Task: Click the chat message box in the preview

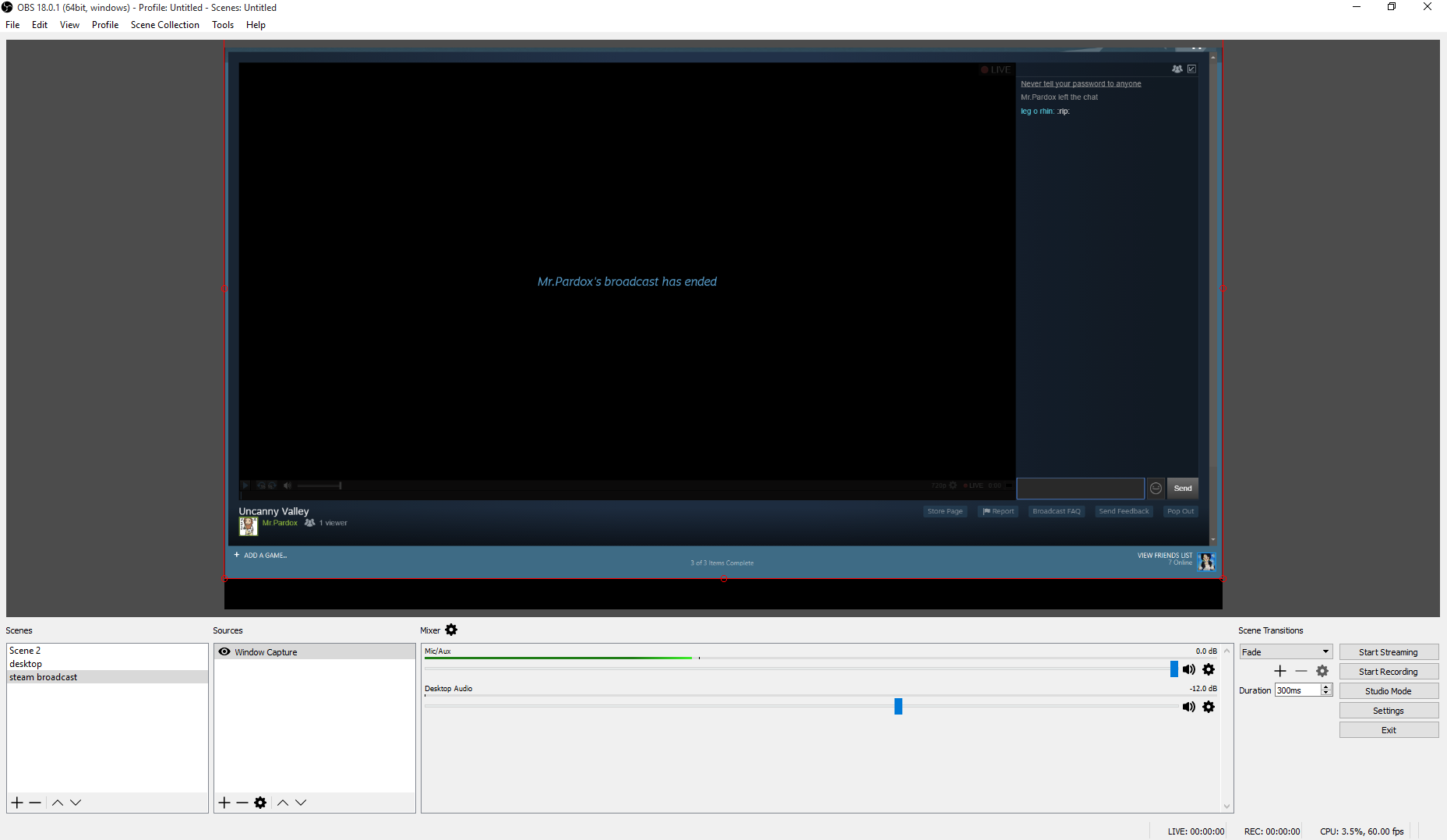Action: pos(1081,489)
